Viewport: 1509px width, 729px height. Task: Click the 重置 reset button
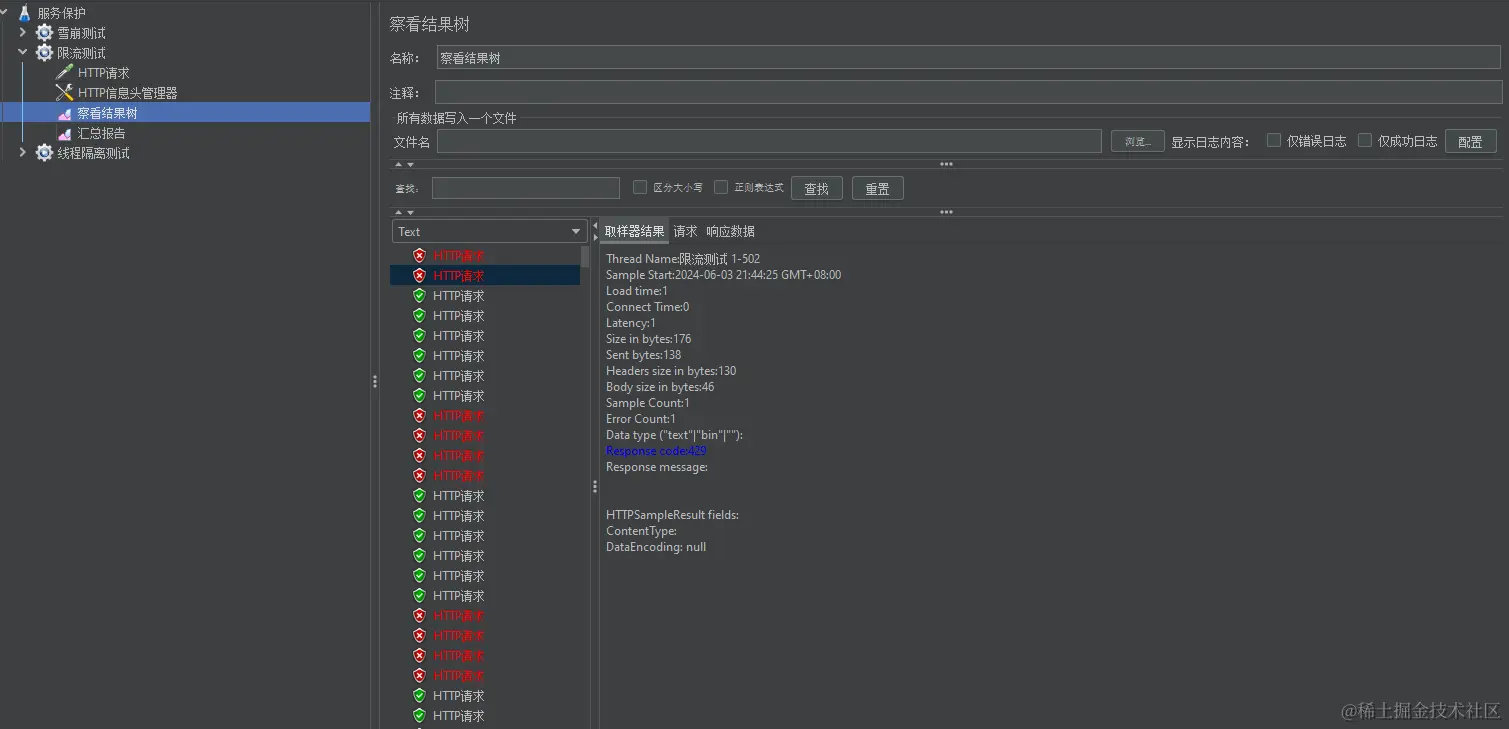(878, 188)
